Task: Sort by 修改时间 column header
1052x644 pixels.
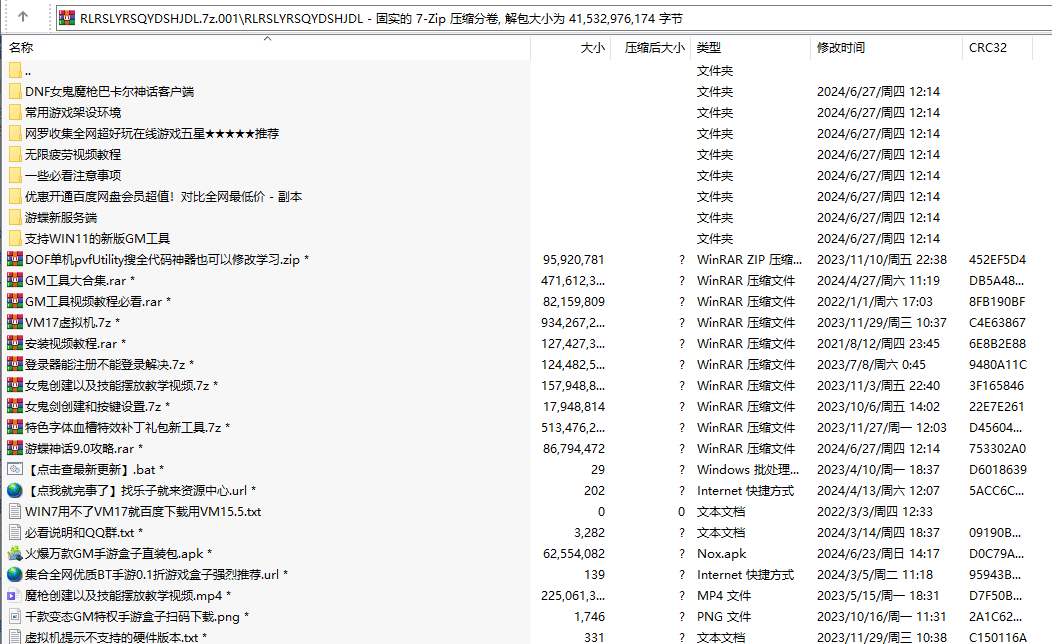Action: [840, 48]
